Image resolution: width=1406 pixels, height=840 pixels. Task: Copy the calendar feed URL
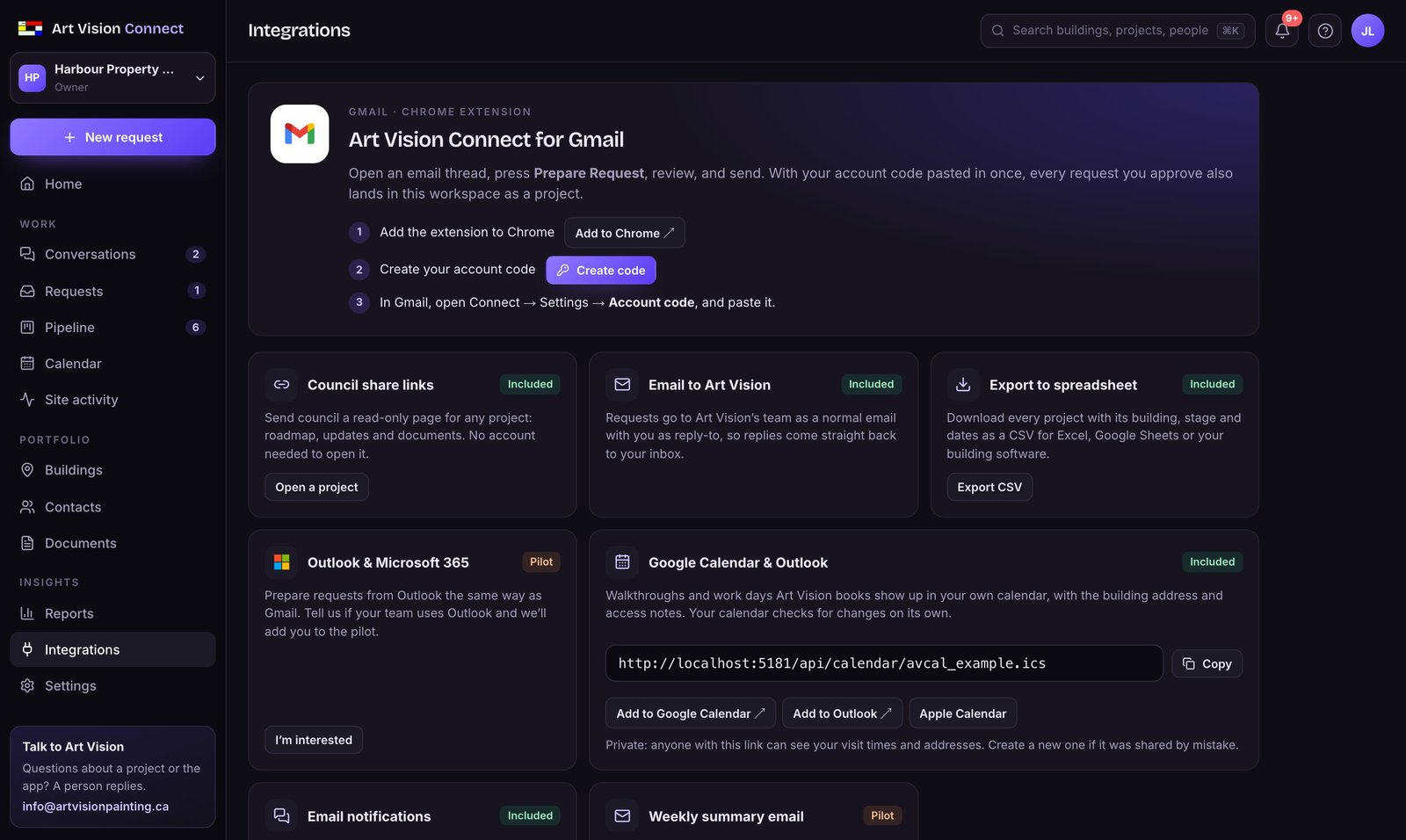click(x=1207, y=663)
